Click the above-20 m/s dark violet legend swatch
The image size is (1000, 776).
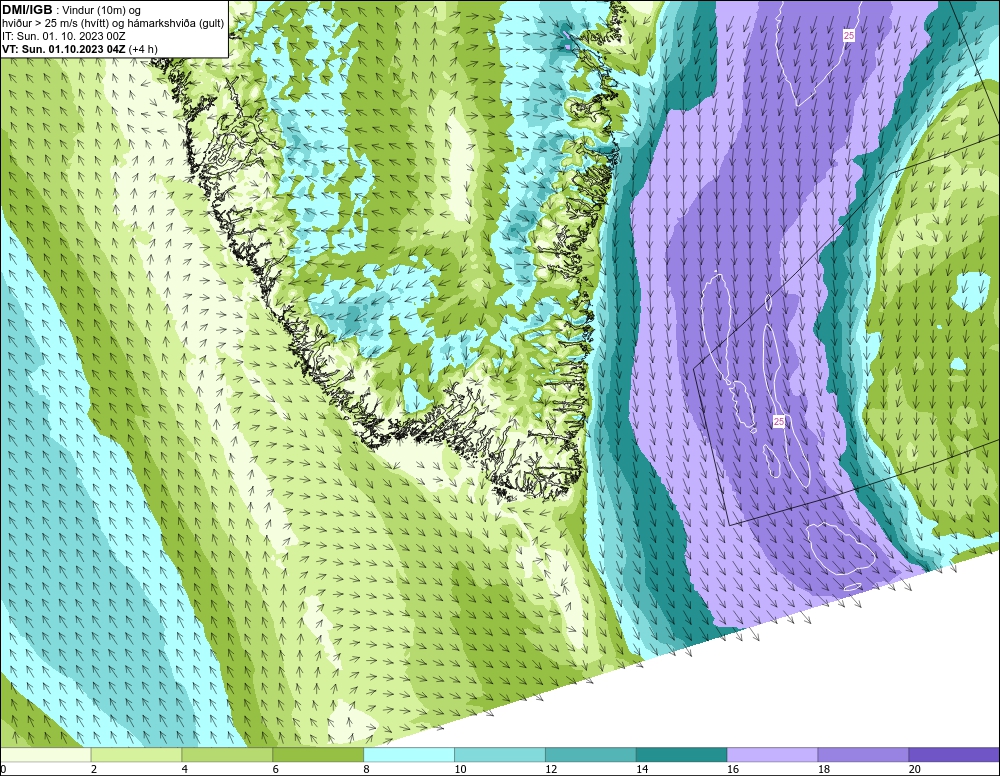point(954,755)
